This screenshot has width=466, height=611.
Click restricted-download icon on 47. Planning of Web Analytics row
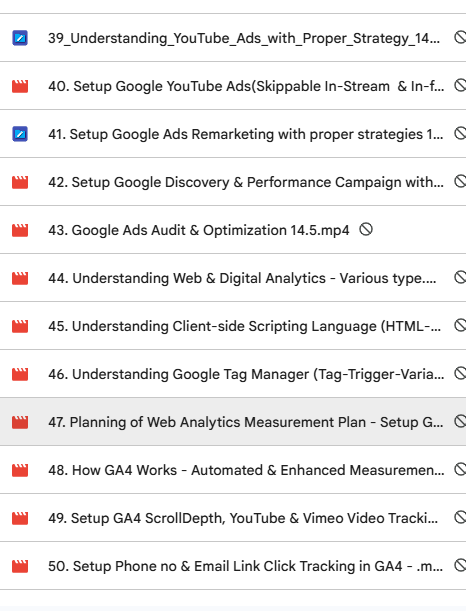pos(461,421)
